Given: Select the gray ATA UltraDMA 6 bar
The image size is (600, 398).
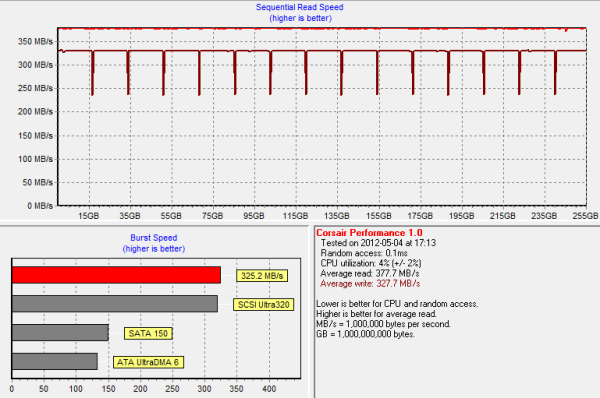Looking at the screenshot, I should (x=55, y=361).
